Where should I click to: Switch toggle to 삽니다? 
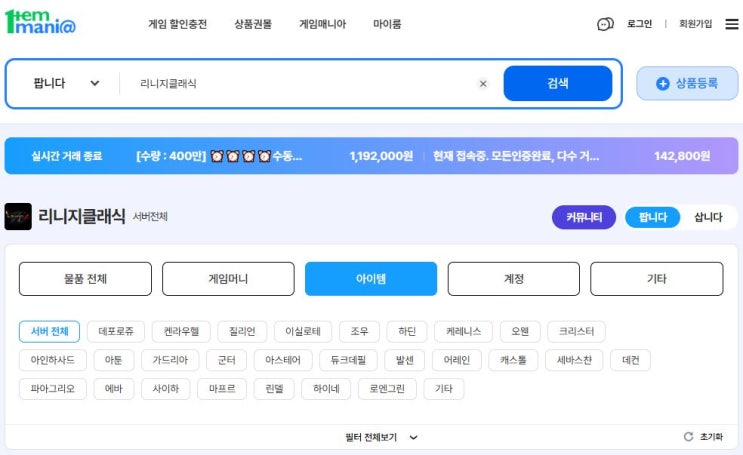(708, 217)
